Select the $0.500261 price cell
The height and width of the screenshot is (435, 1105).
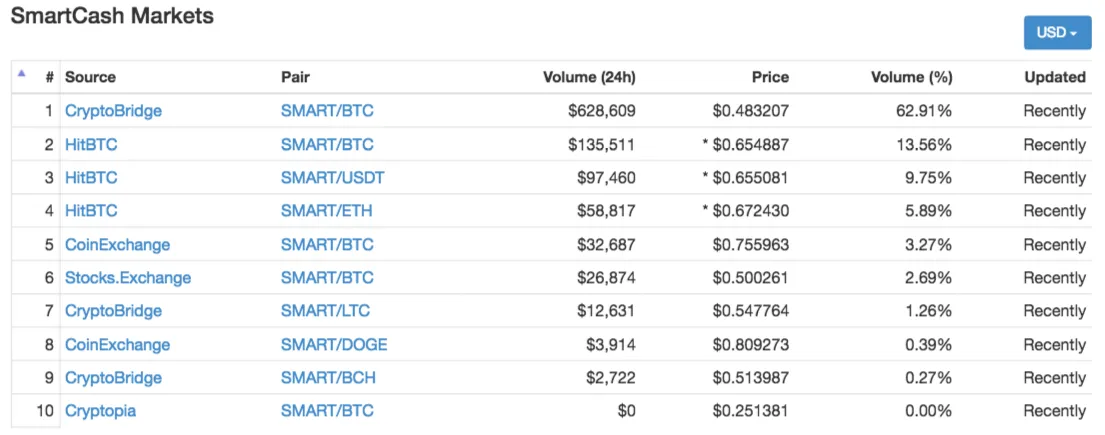[751, 278]
